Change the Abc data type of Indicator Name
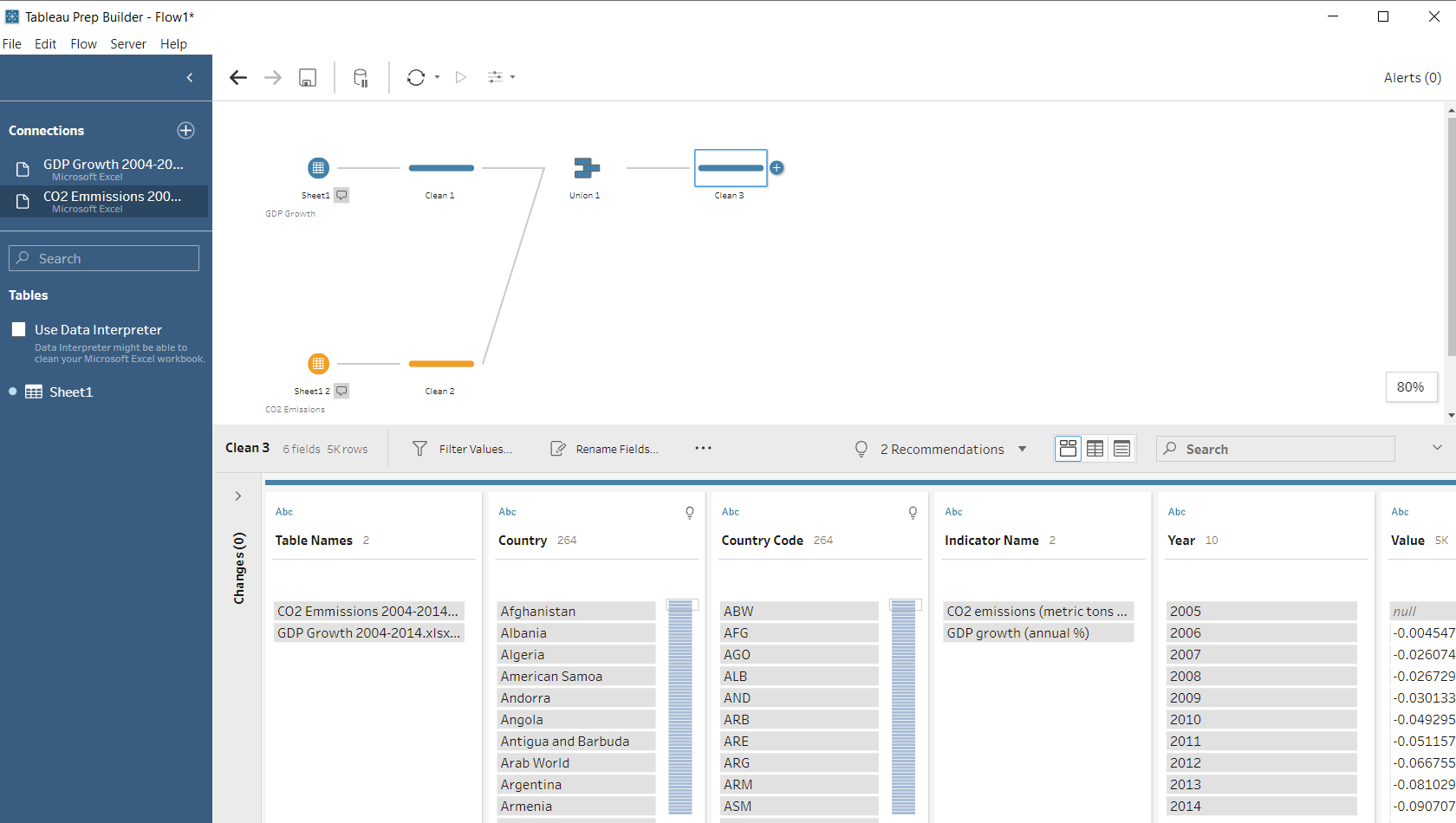Image resolution: width=1456 pixels, height=823 pixels. (954, 512)
